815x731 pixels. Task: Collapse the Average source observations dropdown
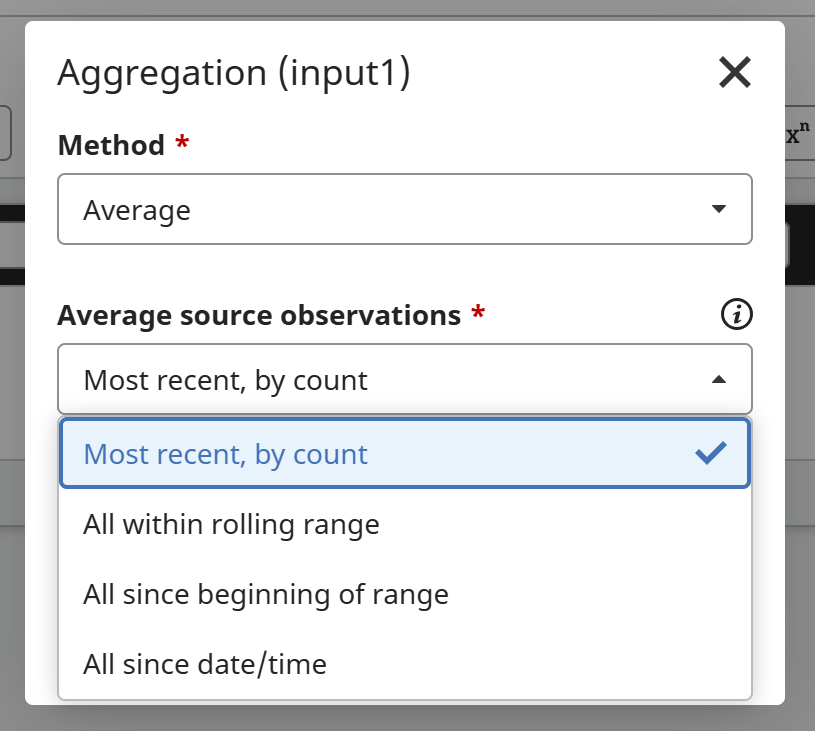pyautogui.click(x=405, y=379)
